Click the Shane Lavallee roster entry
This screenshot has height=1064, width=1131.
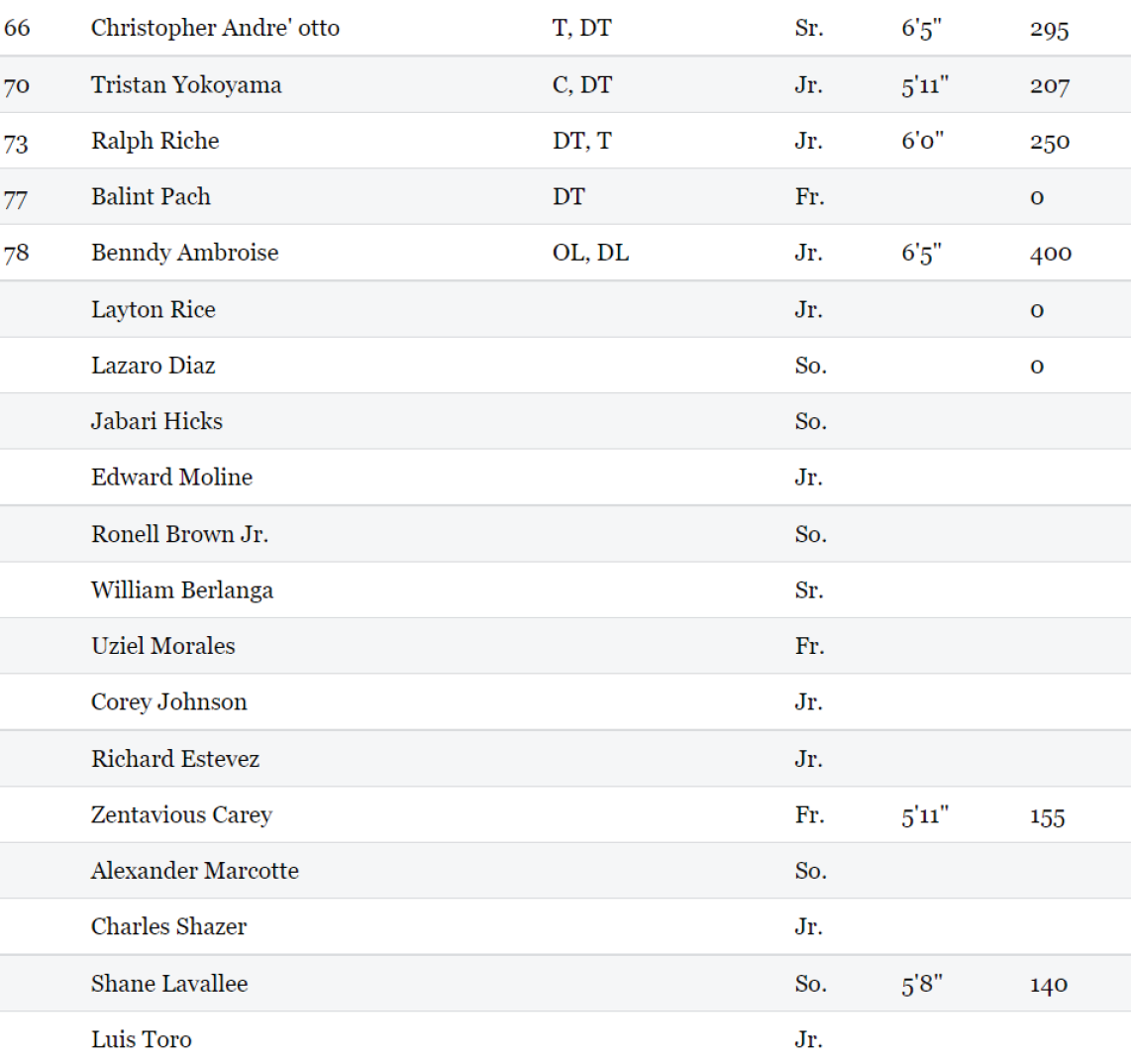169,984
